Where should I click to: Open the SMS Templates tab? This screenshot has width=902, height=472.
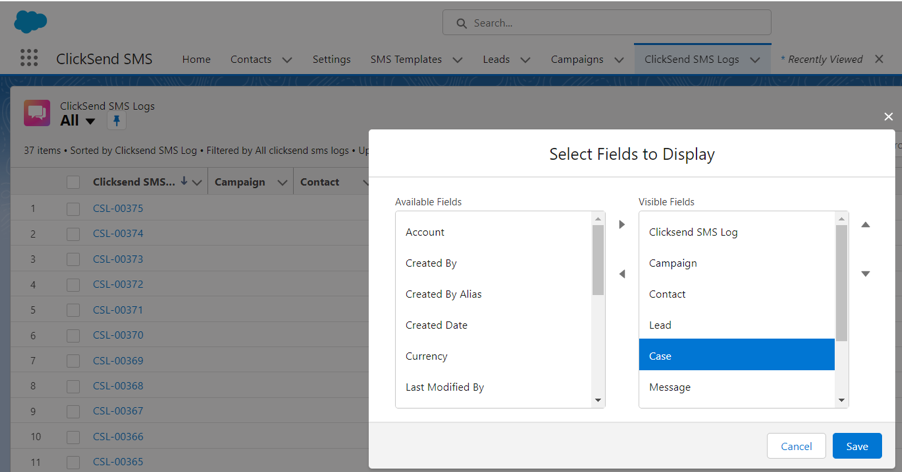[406, 59]
